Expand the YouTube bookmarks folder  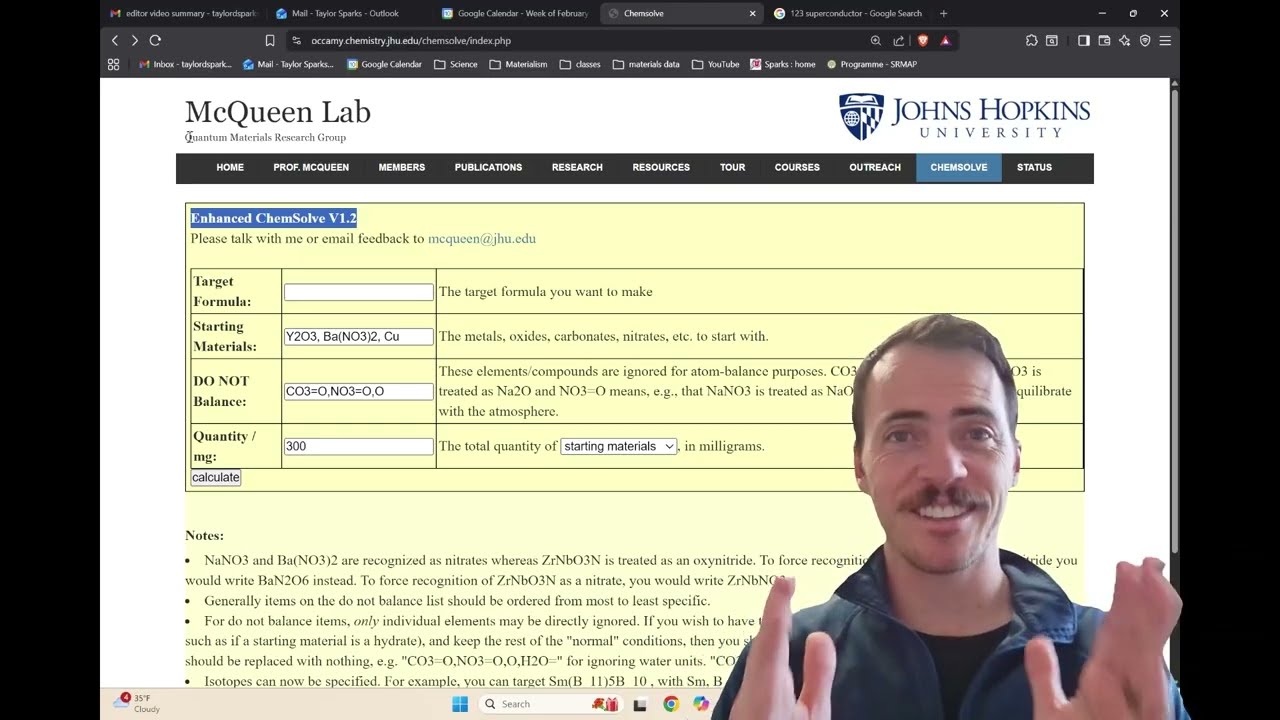(716, 64)
